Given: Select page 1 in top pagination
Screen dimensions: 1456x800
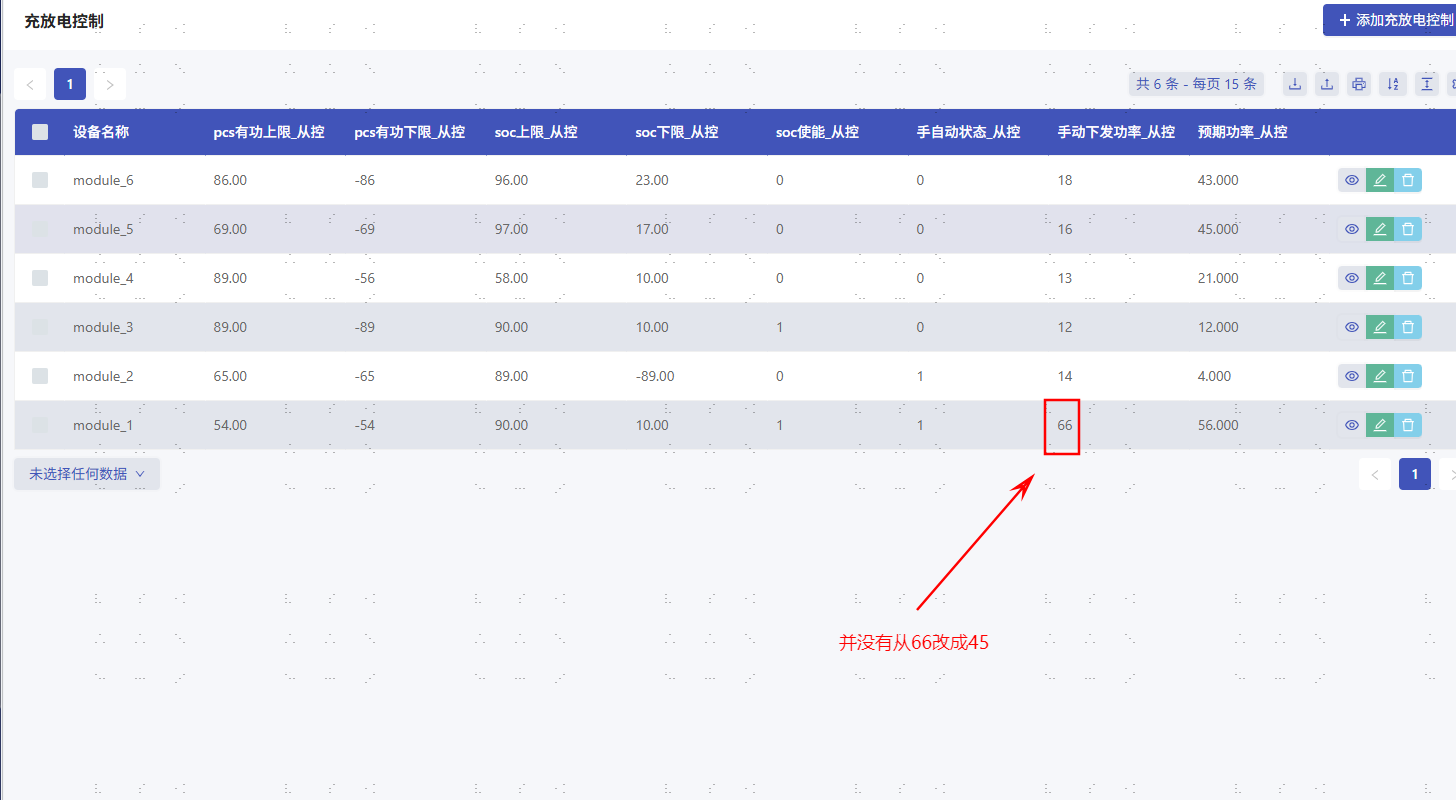Looking at the screenshot, I should (x=70, y=84).
